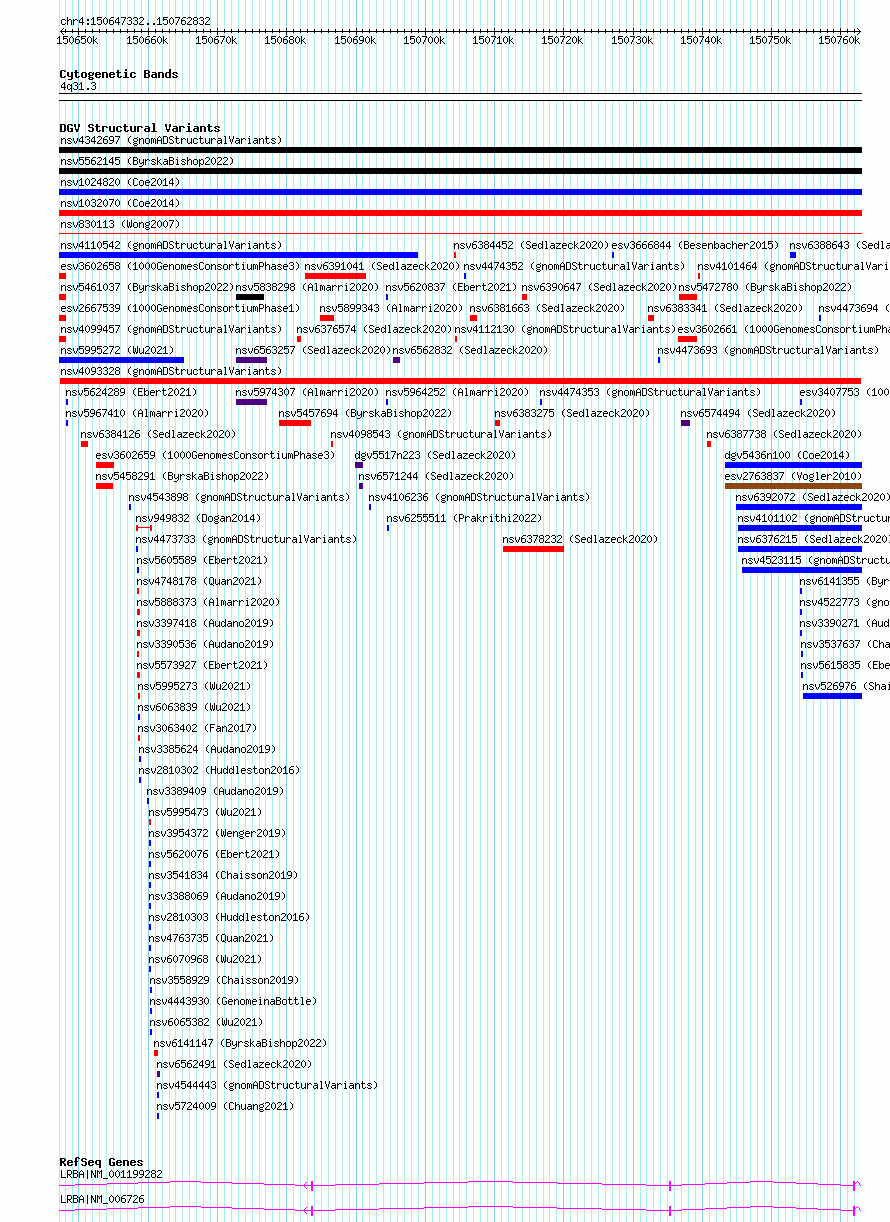Select nsv4099457 gnomADStructuralVariants label
This screenshot has height=1222, width=890.
tap(171, 329)
